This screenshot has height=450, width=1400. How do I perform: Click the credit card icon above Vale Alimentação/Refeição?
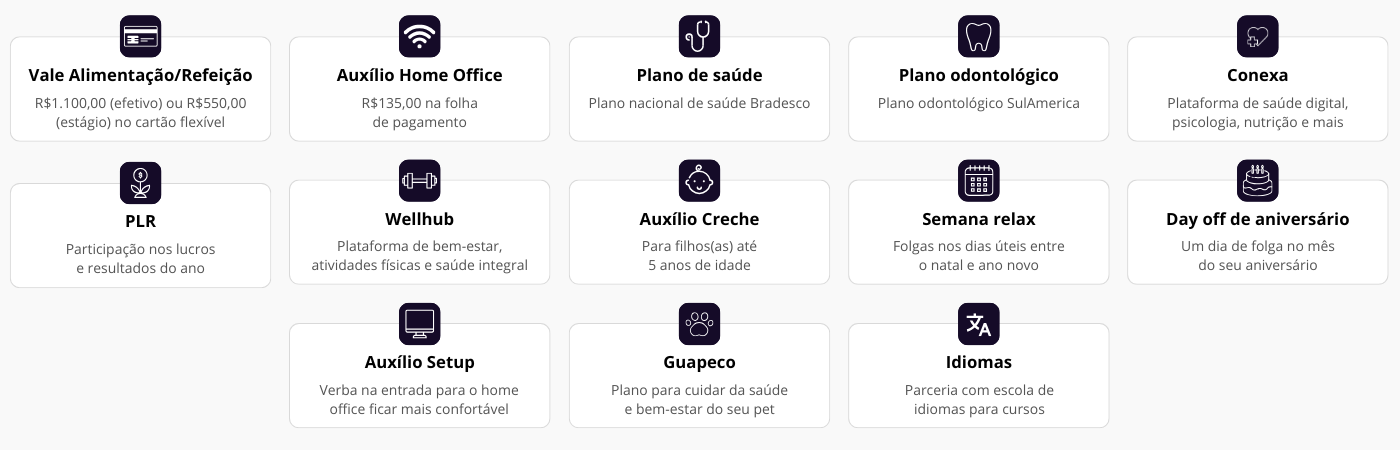click(140, 37)
